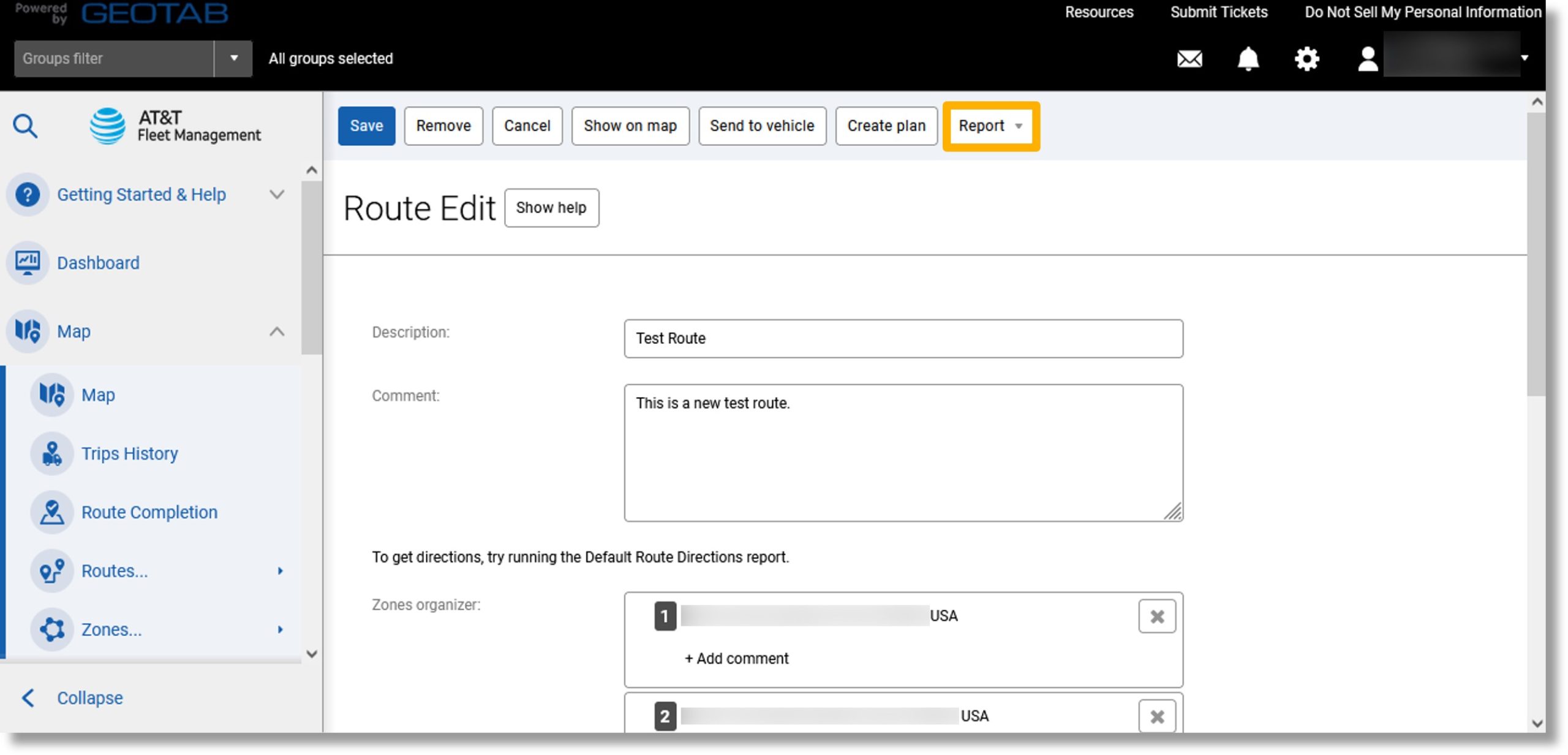This screenshot has height=755, width=1568.
Task: Click the Groups filter input
Action: click(114, 59)
